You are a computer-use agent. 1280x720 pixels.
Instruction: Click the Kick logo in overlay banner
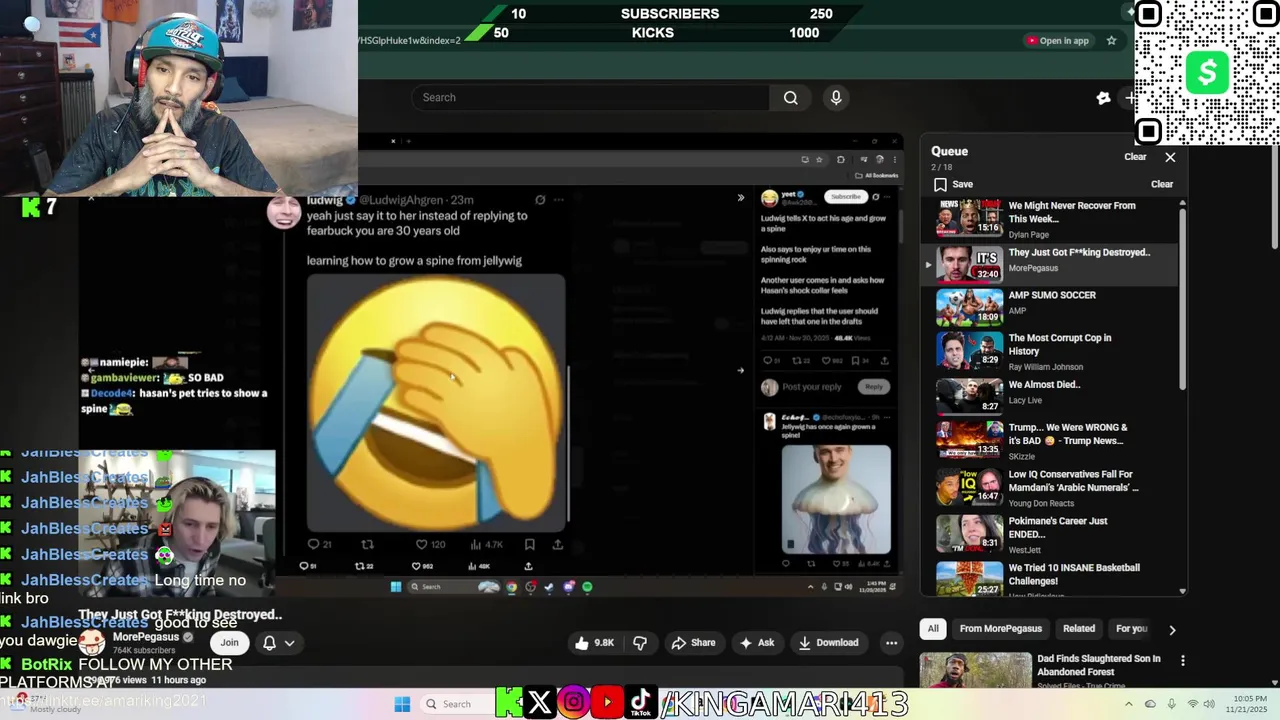[509, 703]
